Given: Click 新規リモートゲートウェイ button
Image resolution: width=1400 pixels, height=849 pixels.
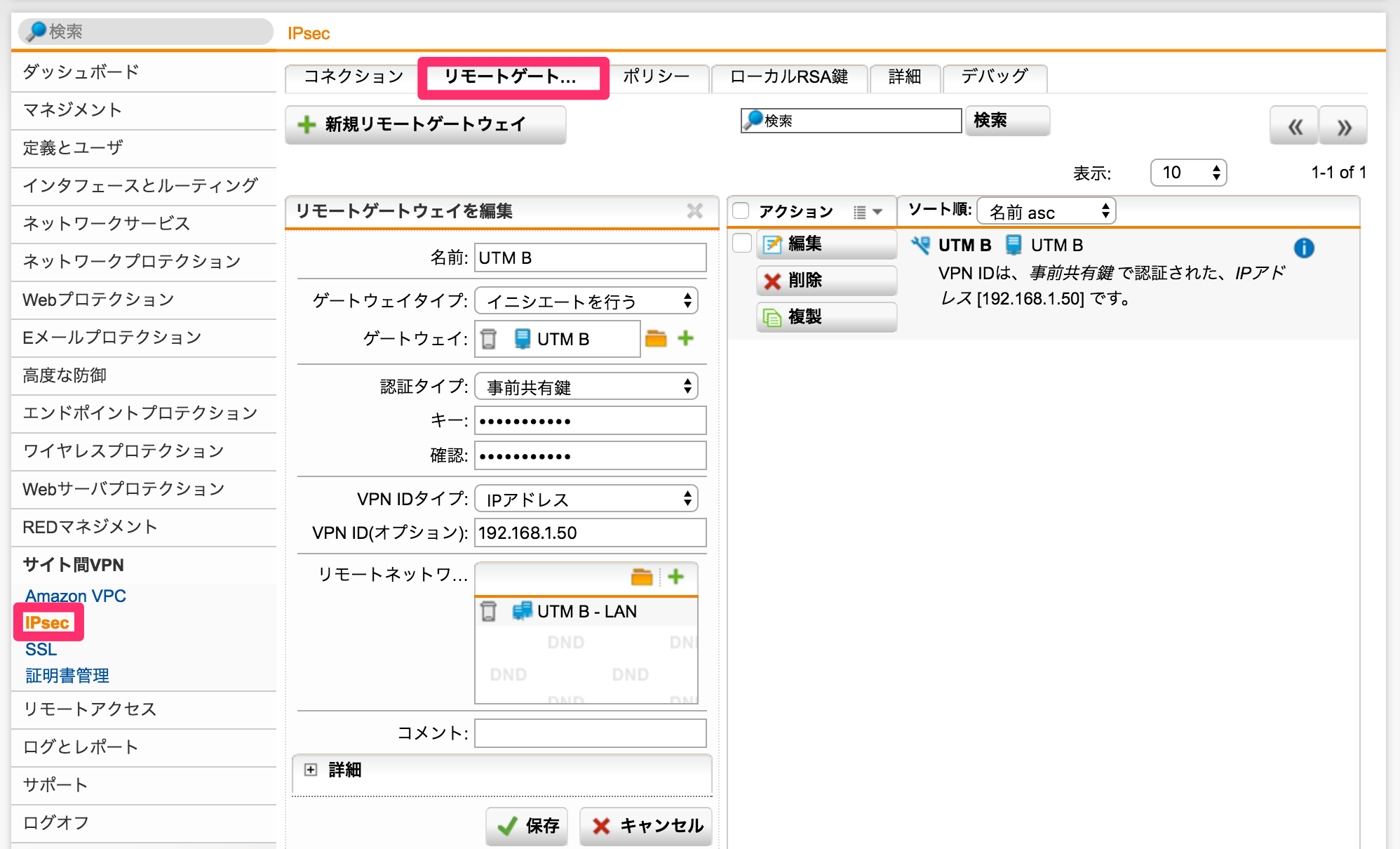Looking at the screenshot, I should (x=426, y=124).
